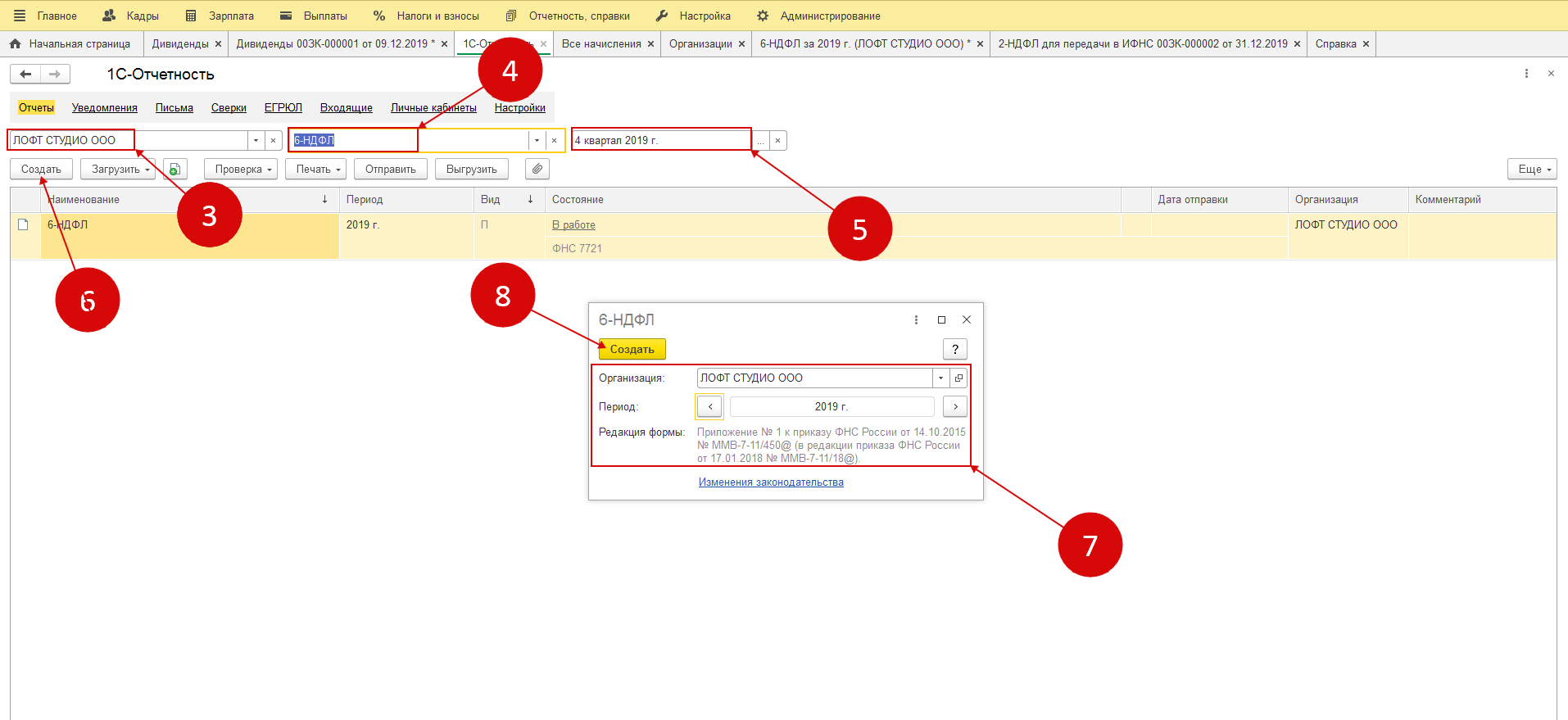Open the hamburger main menu icon
This screenshot has width=1568, height=720.
[20, 16]
